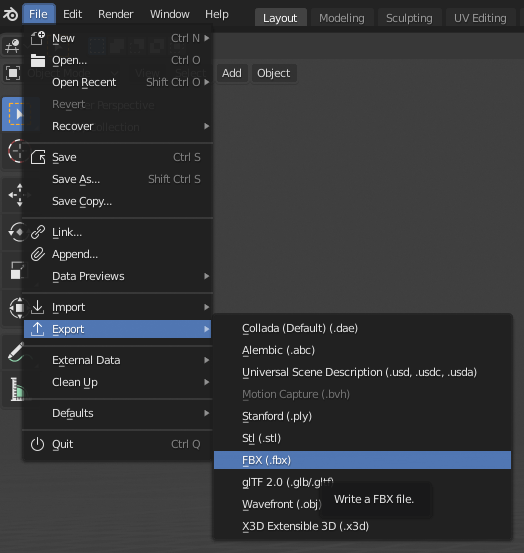Screen dimensions: 524x553
Task: Export as Wavefront (.obj)
Action: (x=362, y=504)
